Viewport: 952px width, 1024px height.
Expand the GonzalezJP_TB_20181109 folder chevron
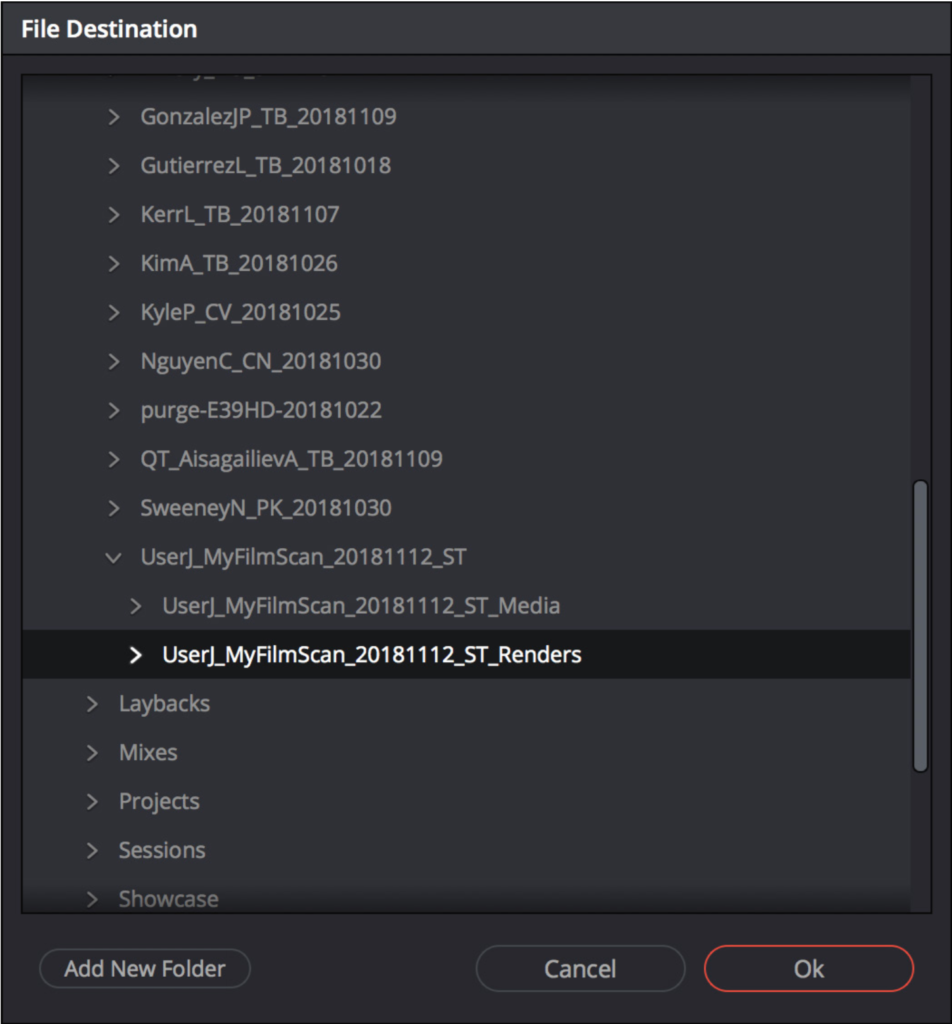(x=114, y=117)
